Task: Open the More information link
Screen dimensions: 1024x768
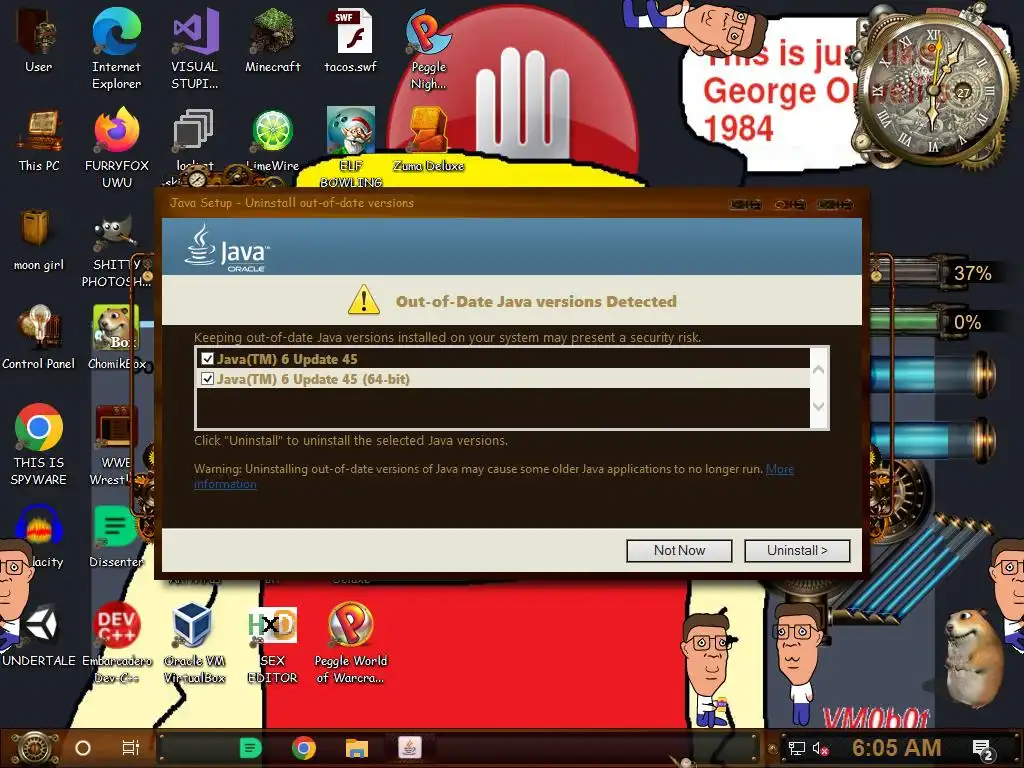Action: (x=780, y=469)
